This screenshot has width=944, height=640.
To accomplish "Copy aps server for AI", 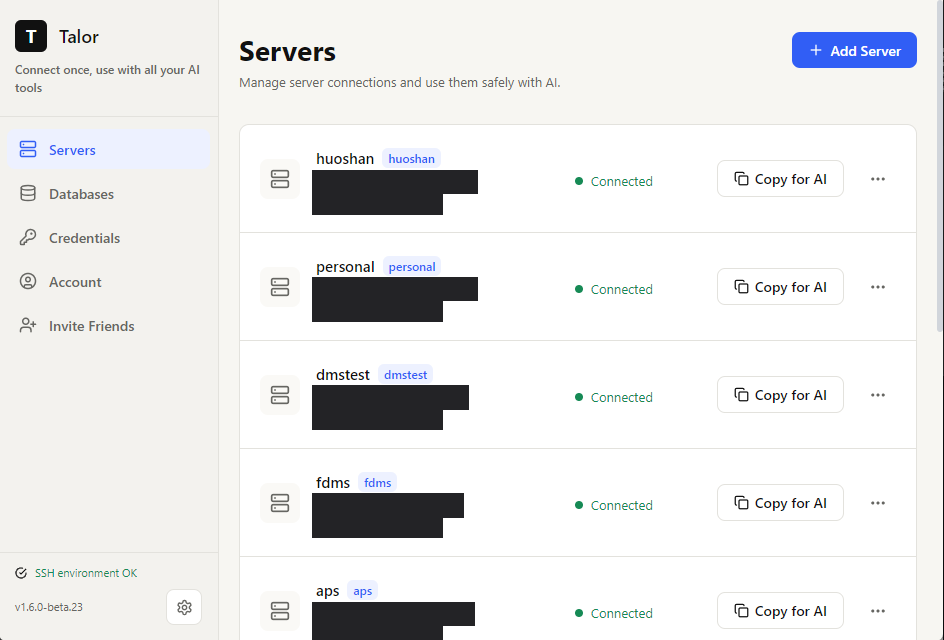I will pyautogui.click(x=780, y=611).
